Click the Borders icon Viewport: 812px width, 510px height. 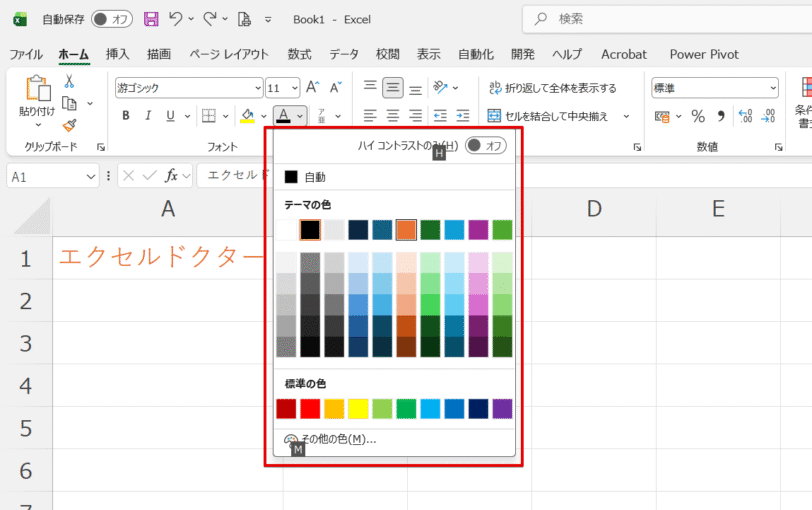pos(209,115)
